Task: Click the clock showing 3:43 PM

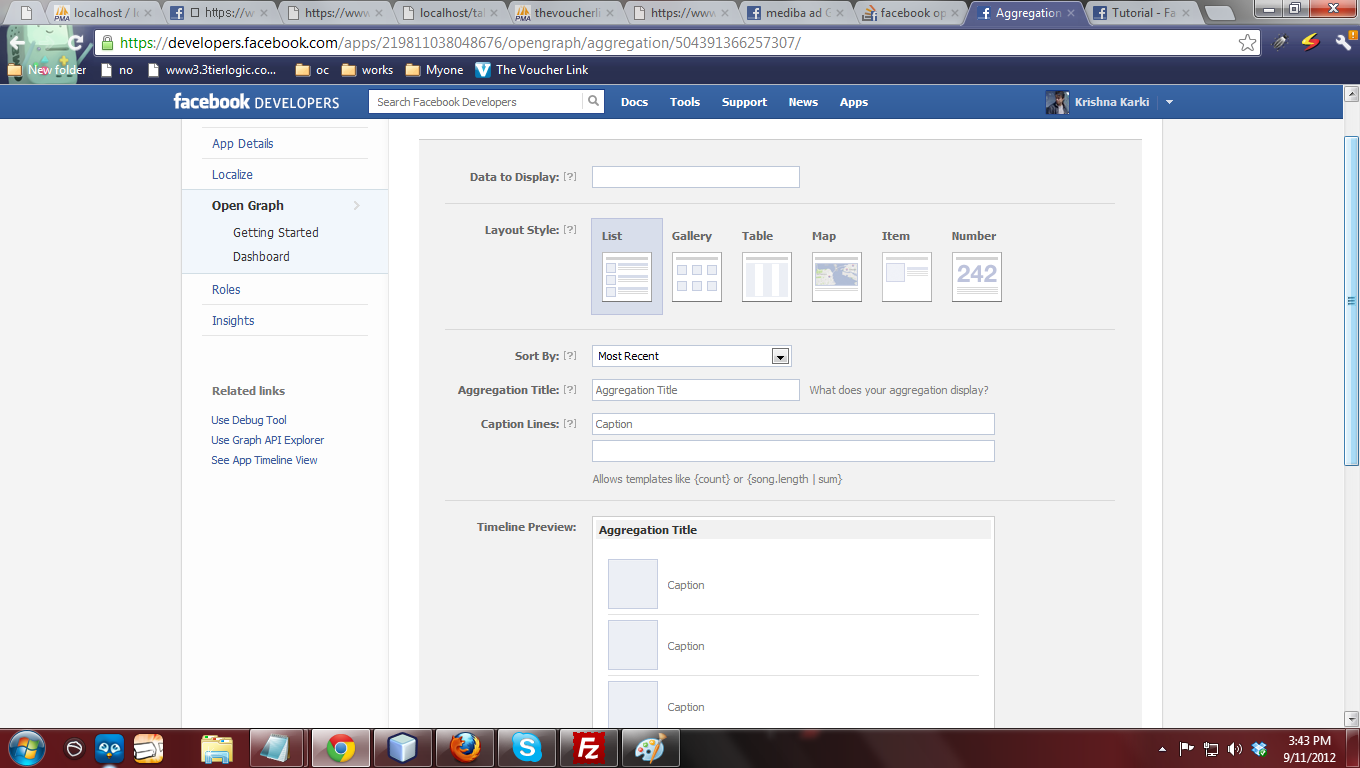Action: pyautogui.click(x=1309, y=741)
